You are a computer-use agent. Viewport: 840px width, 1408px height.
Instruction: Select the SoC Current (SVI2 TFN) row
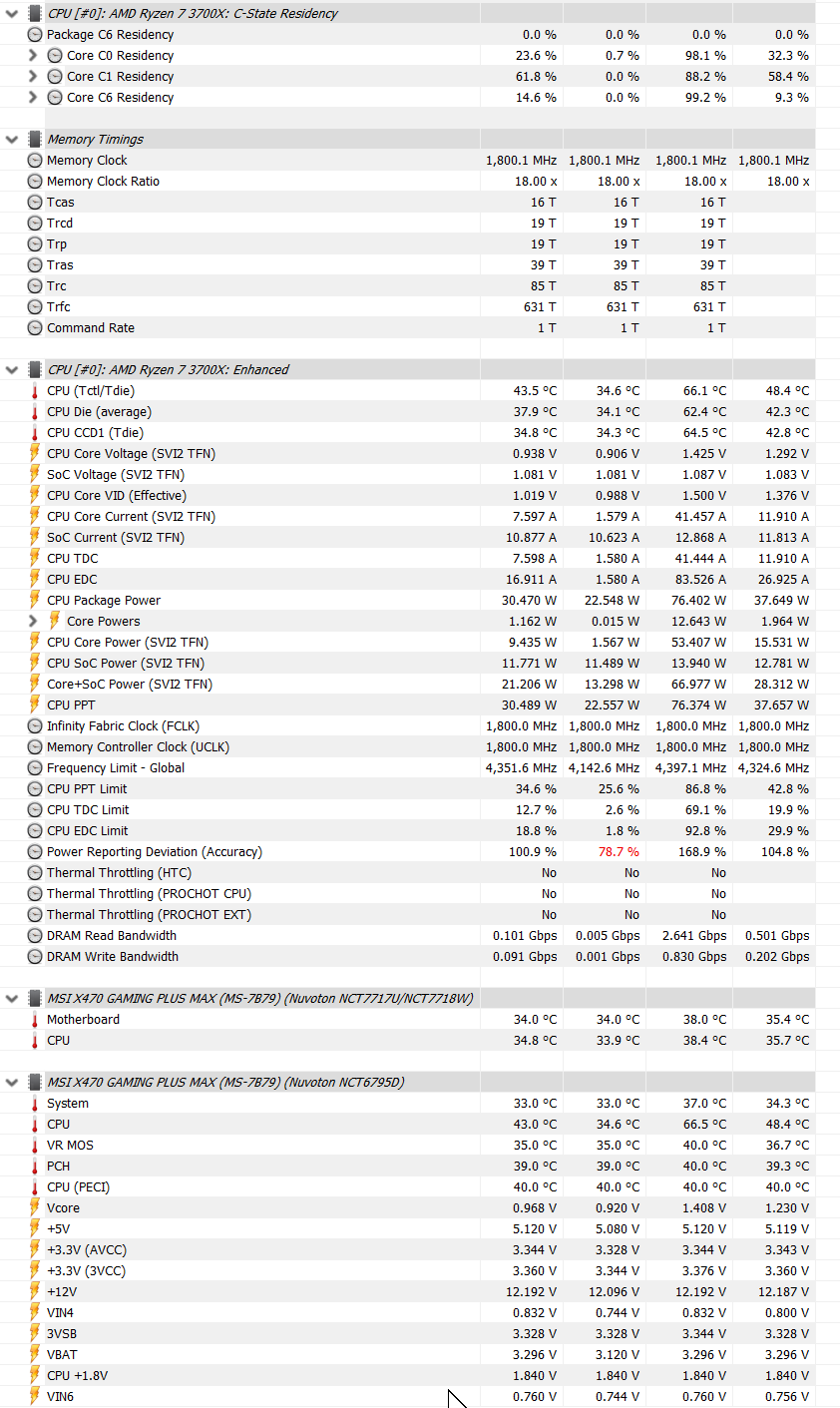pos(408,538)
